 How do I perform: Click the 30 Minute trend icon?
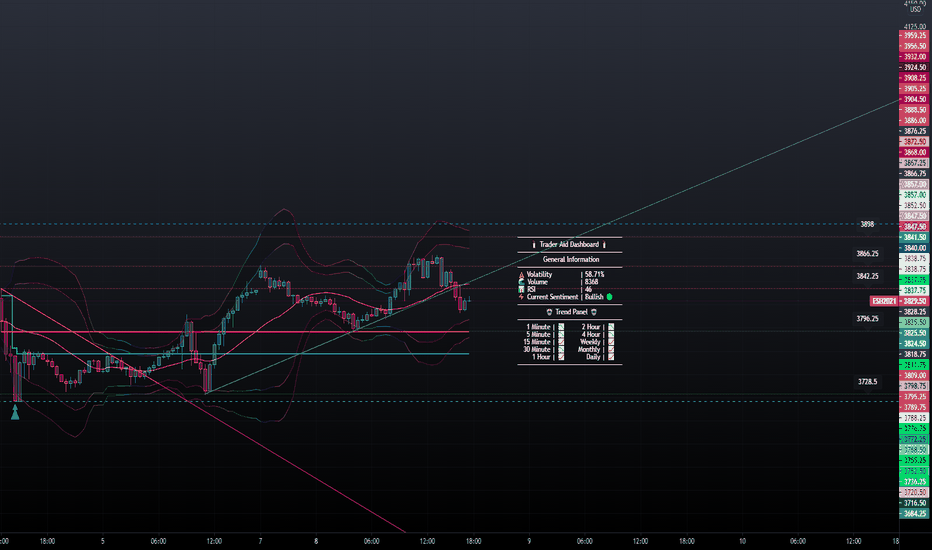tap(561, 350)
